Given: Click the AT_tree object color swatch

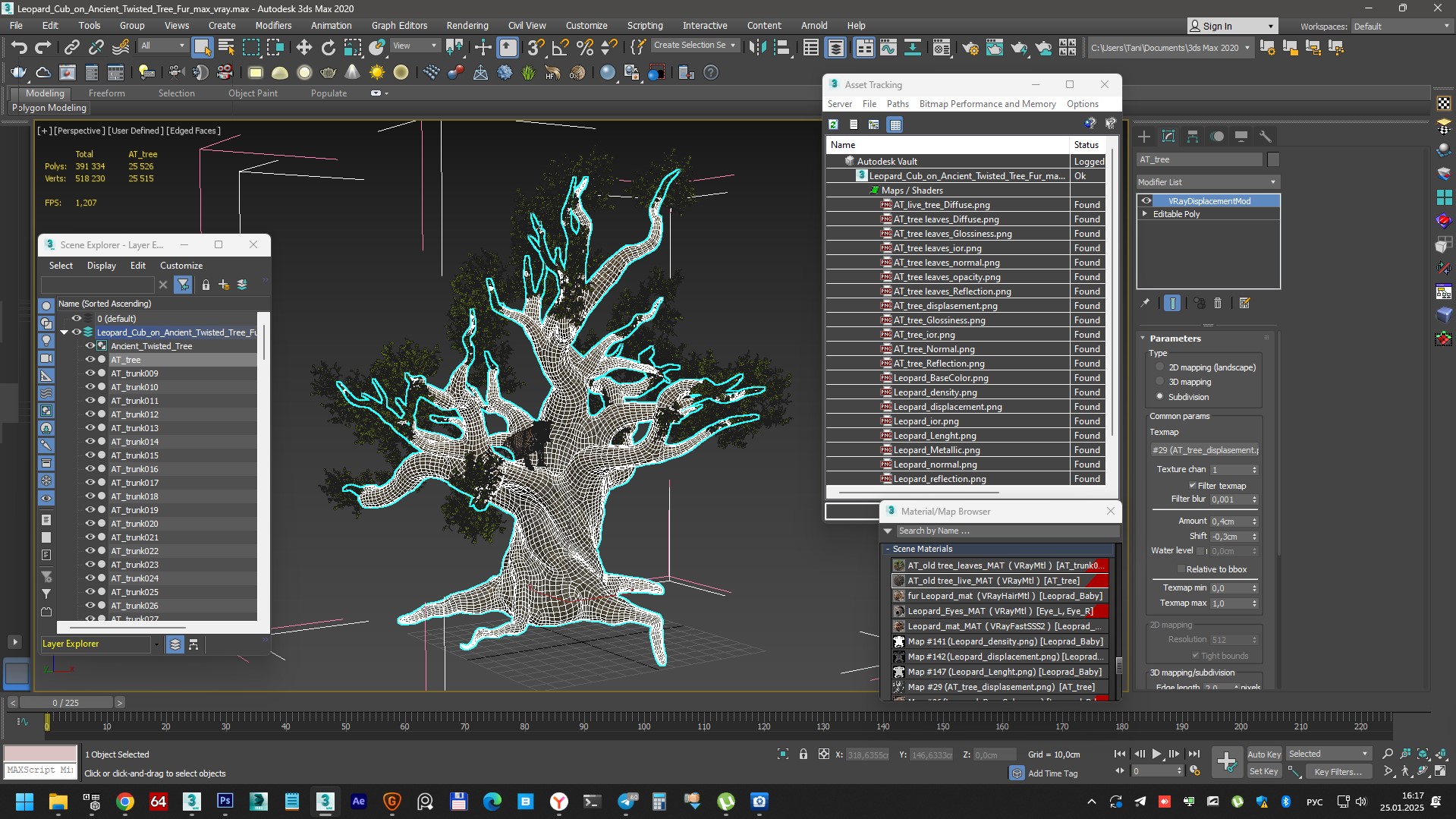Looking at the screenshot, I should click(x=1273, y=159).
